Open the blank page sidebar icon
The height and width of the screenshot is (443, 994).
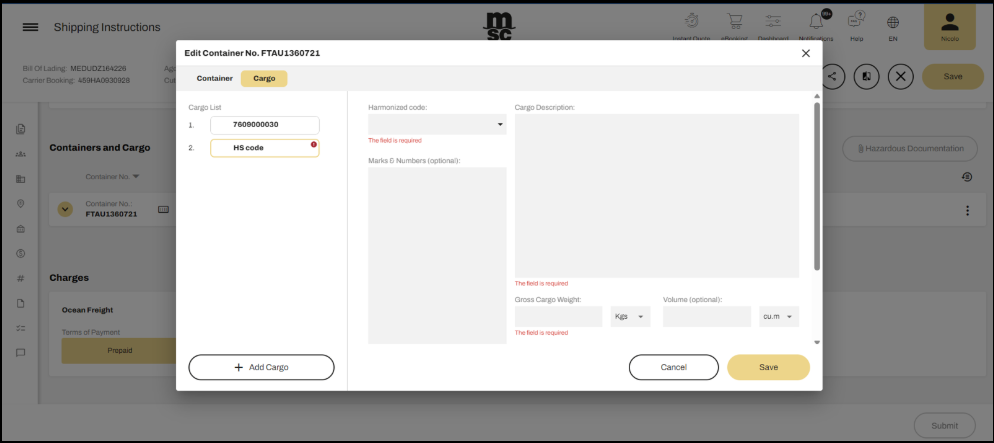(x=20, y=303)
